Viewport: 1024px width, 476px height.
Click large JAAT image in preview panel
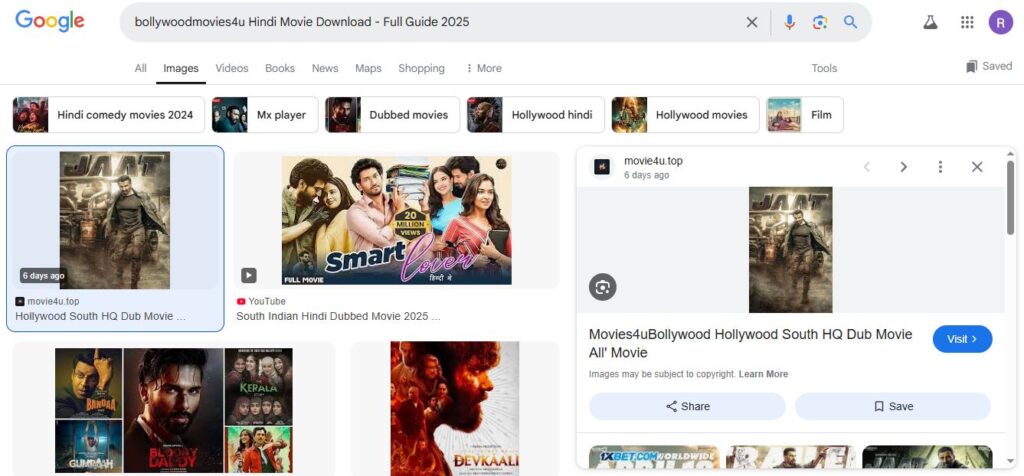pyautogui.click(x=790, y=250)
